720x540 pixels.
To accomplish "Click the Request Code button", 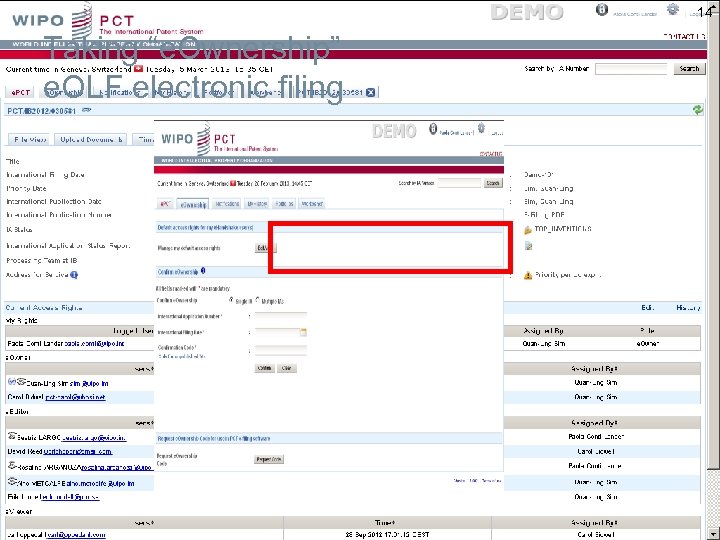I will pyautogui.click(x=269, y=460).
